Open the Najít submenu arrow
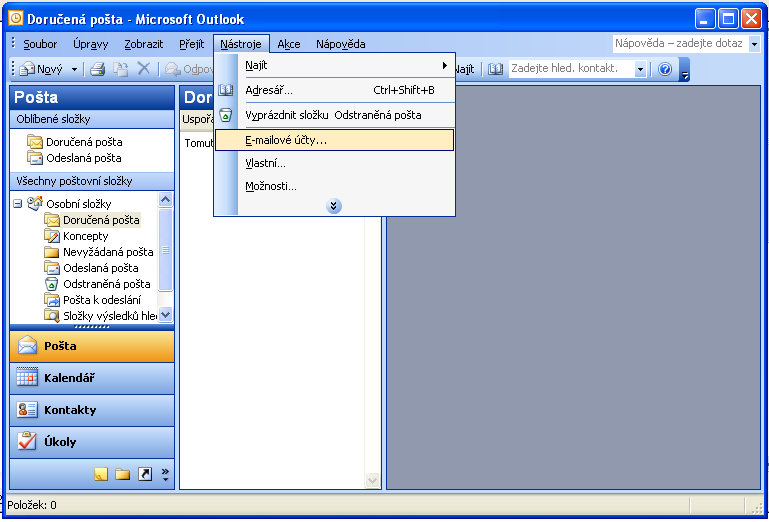Viewport: 769px width, 522px height. point(445,65)
